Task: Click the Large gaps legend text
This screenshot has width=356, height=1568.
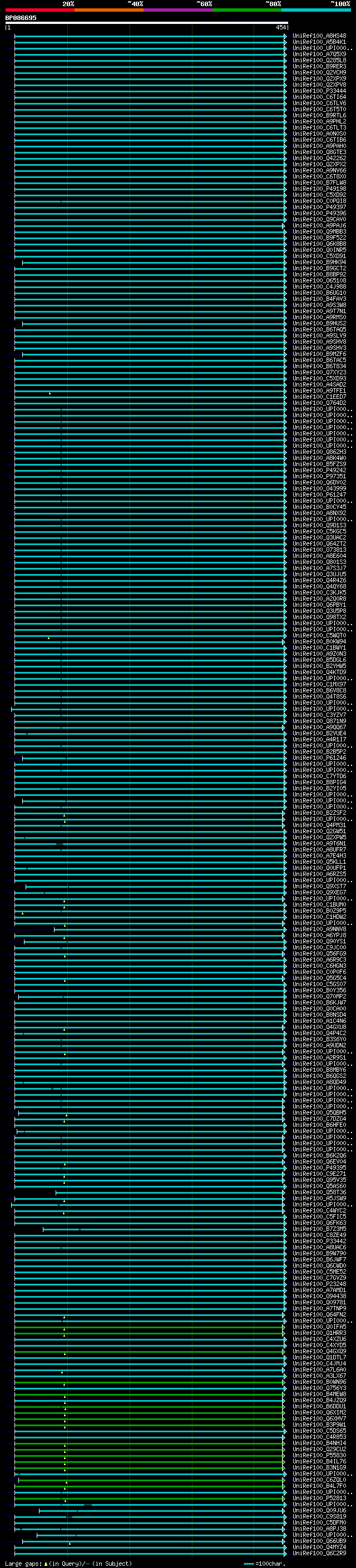Action: [68, 1564]
